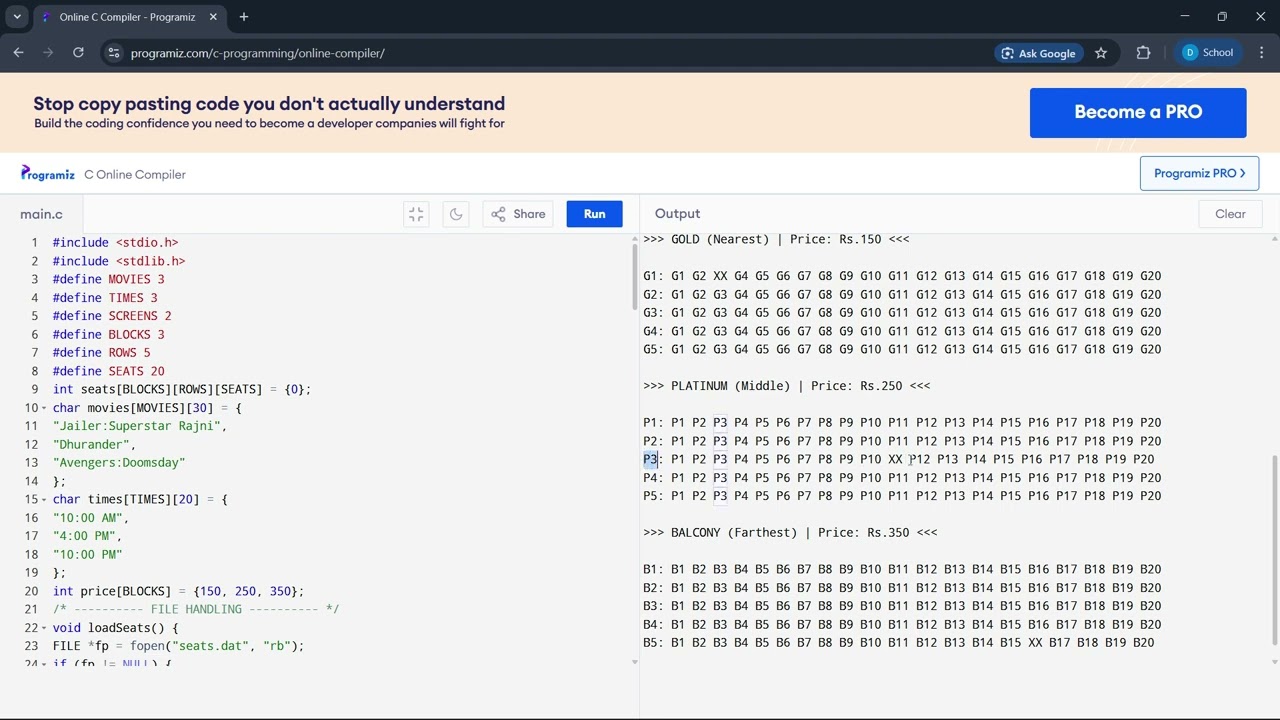1280x720 pixels.
Task: Click the FILE HANDLING comment line
Action: pos(196,609)
